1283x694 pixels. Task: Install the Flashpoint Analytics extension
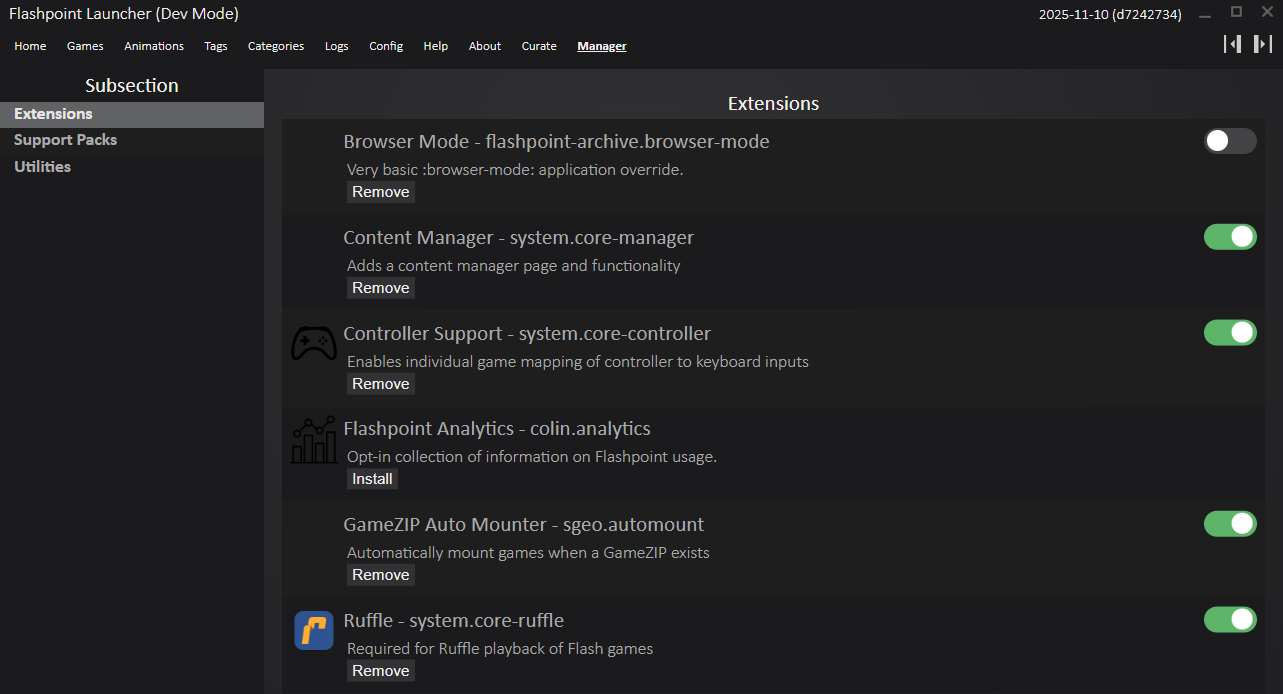[372, 479]
